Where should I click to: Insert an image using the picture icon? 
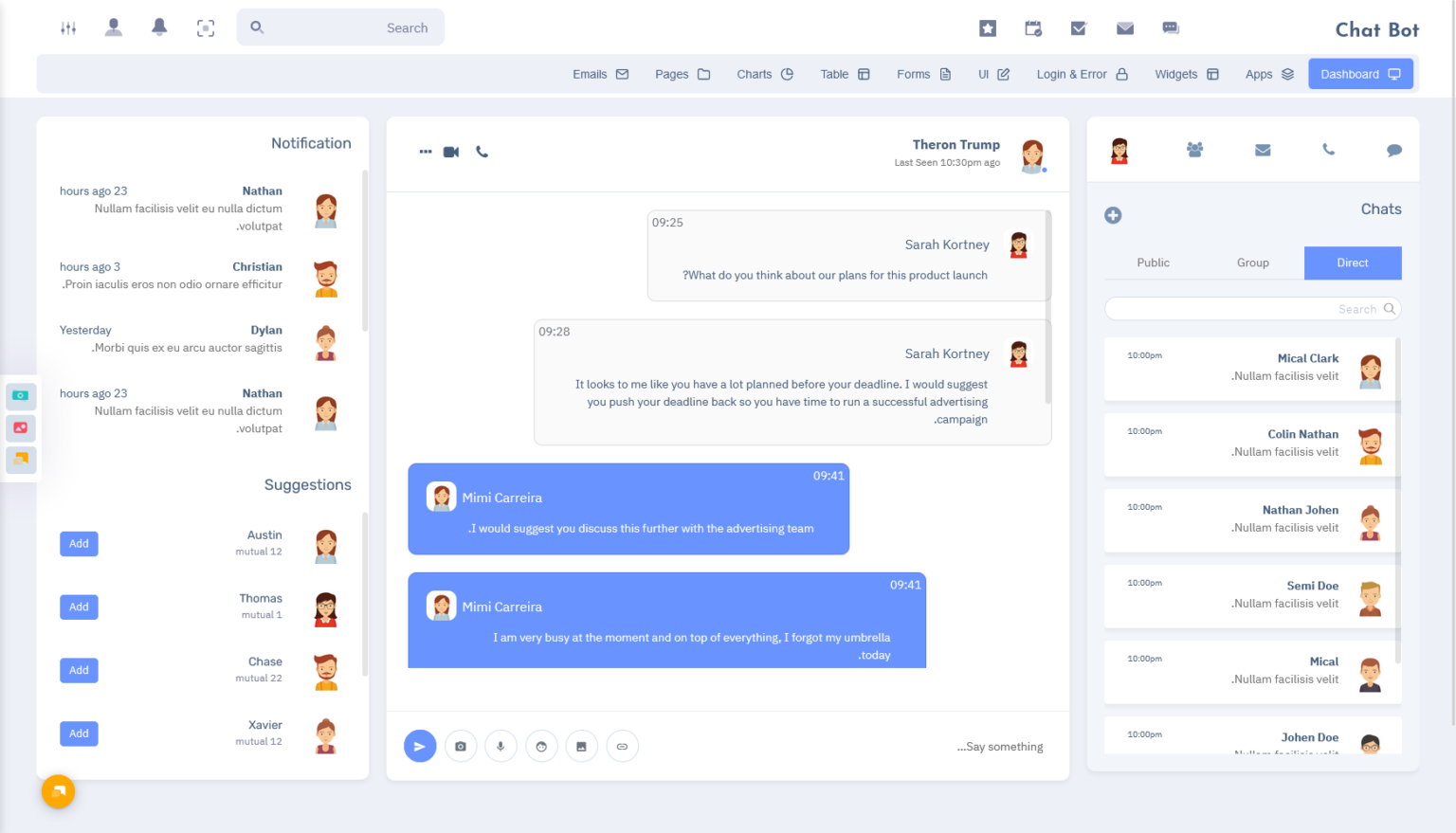(581, 746)
